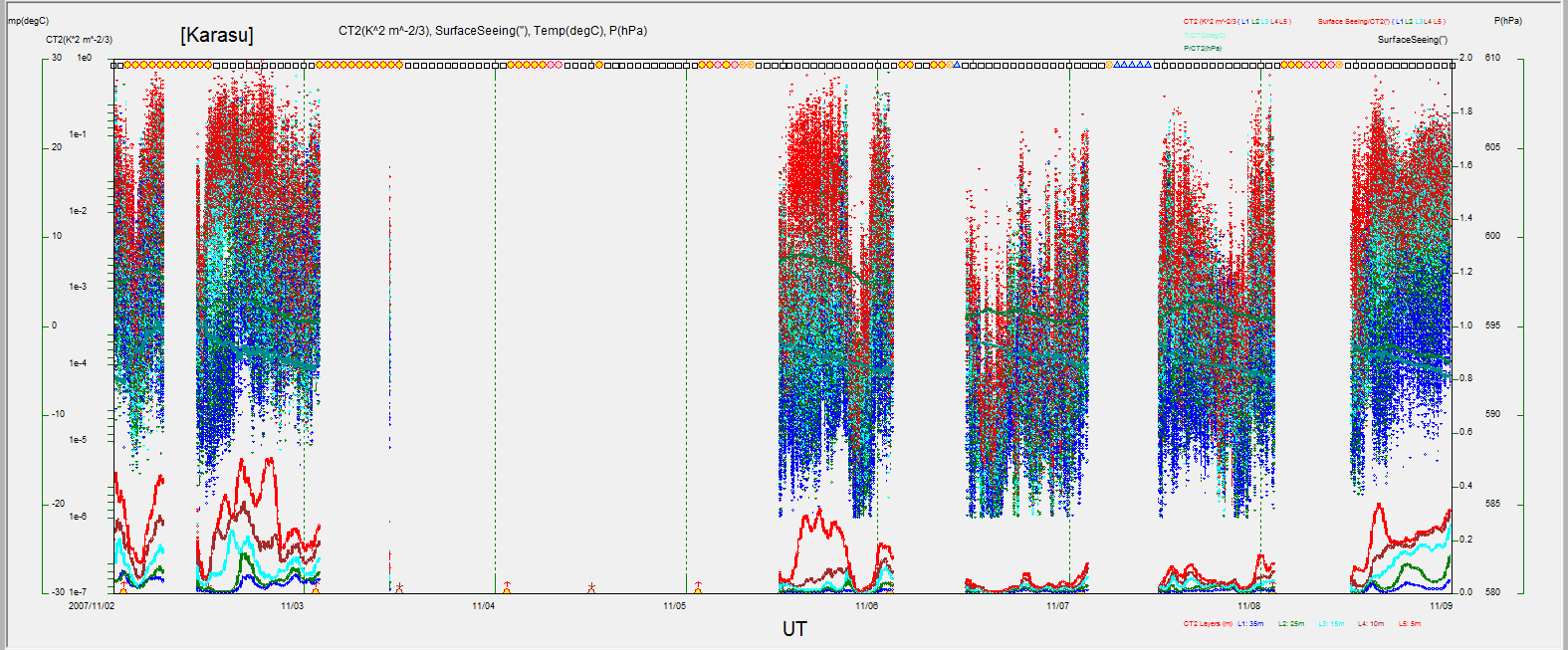
Task: Click the [Karasu] site title
Action: [x=217, y=35]
